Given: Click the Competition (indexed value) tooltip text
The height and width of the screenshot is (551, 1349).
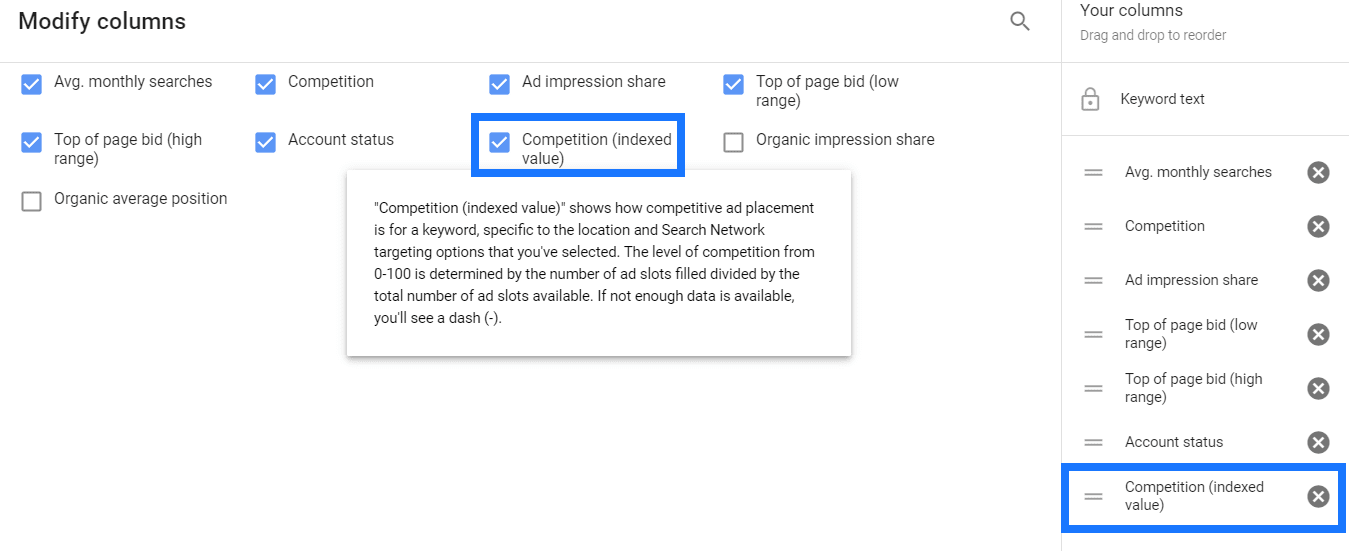Looking at the screenshot, I should 597,263.
